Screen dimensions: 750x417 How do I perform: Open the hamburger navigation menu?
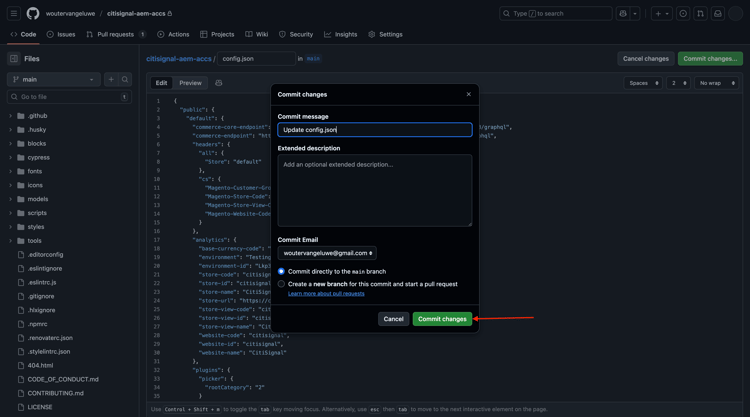coord(14,13)
